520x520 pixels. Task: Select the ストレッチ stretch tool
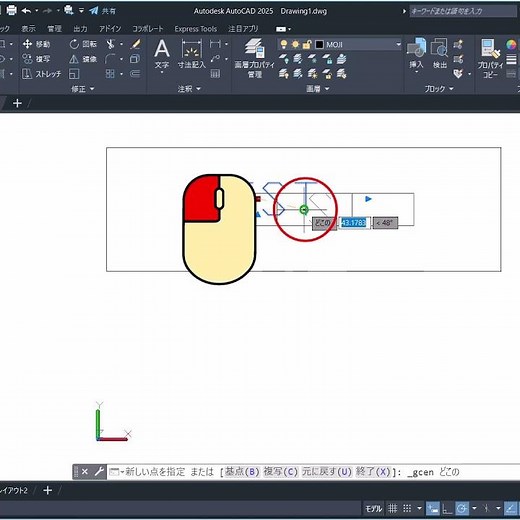(42, 74)
